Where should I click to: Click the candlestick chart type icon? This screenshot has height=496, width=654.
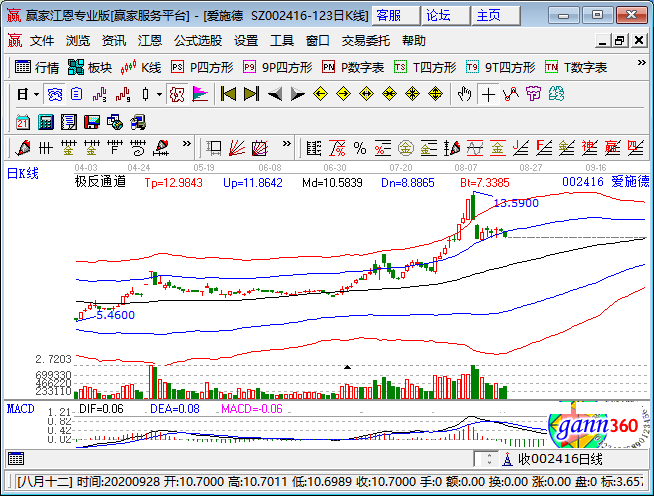click(x=146, y=94)
